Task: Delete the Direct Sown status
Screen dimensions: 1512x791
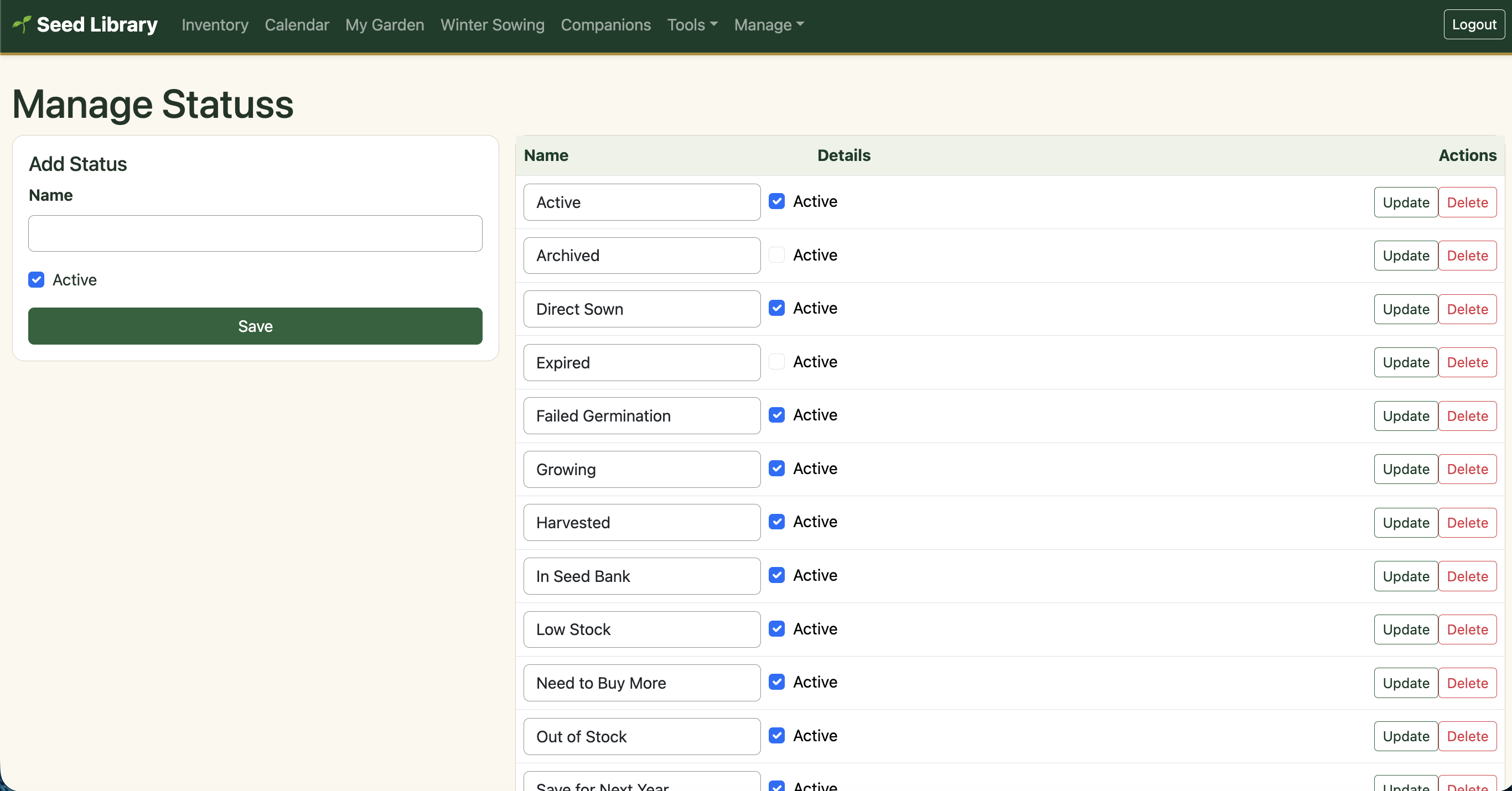Action: pyautogui.click(x=1467, y=309)
